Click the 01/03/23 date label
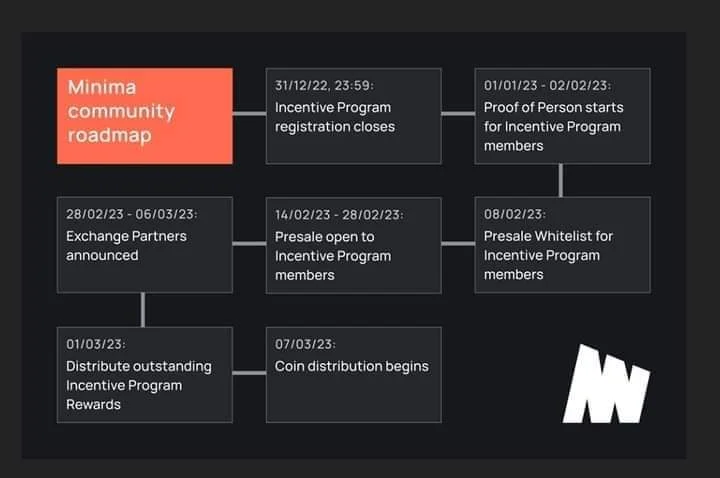Image resolution: width=720 pixels, height=478 pixels. tap(96, 344)
